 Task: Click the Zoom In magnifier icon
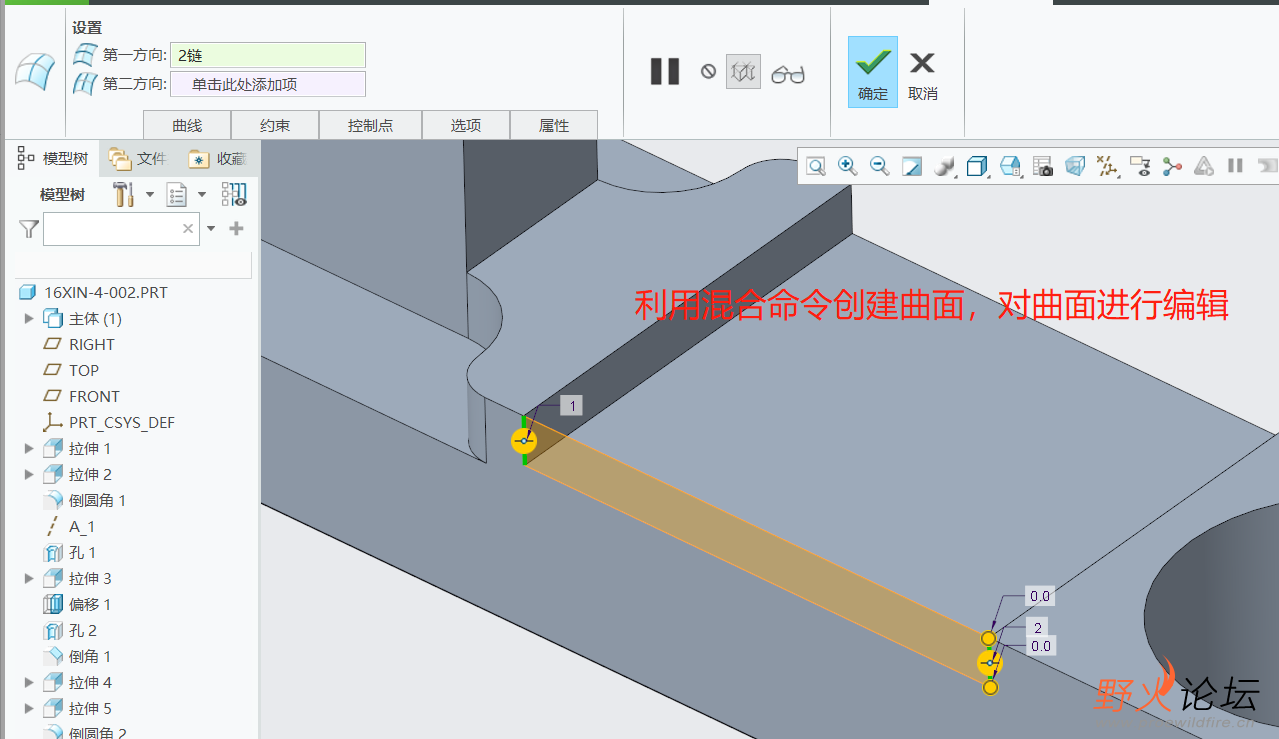click(848, 166)
